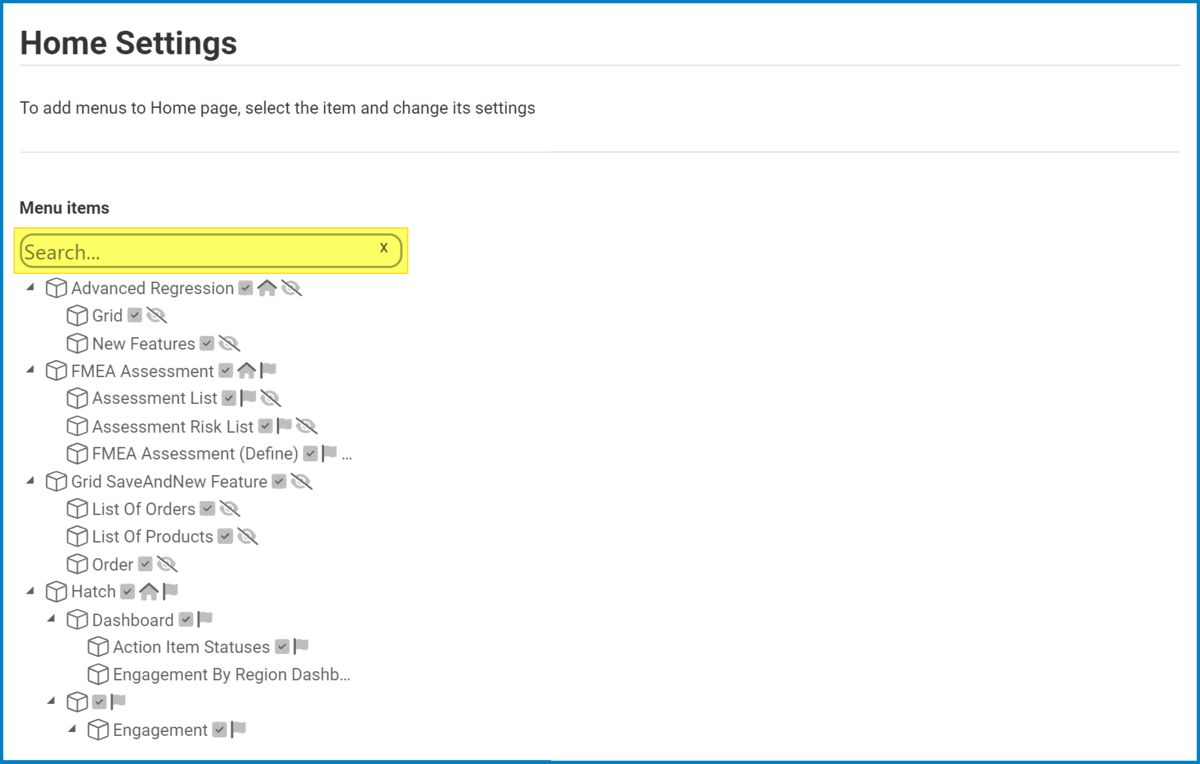Viewport: 1200px width, 764px height.
Task: Click home icon beside Hatch
Action: [149, 592]
